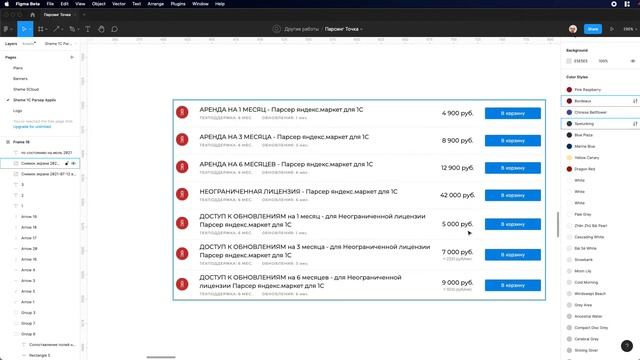The width and height of the screenshot is (640, 360).
Task: Select the Logo page
Action: tap(18, 111)
